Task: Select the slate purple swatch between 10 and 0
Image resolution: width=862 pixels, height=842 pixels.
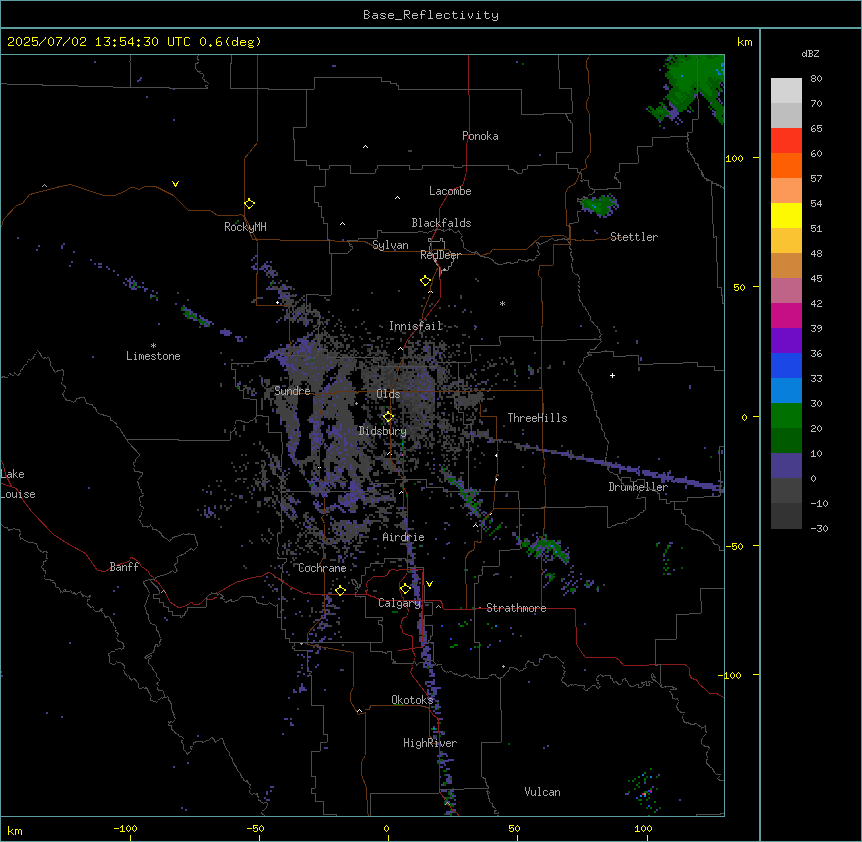Action: 786,466
